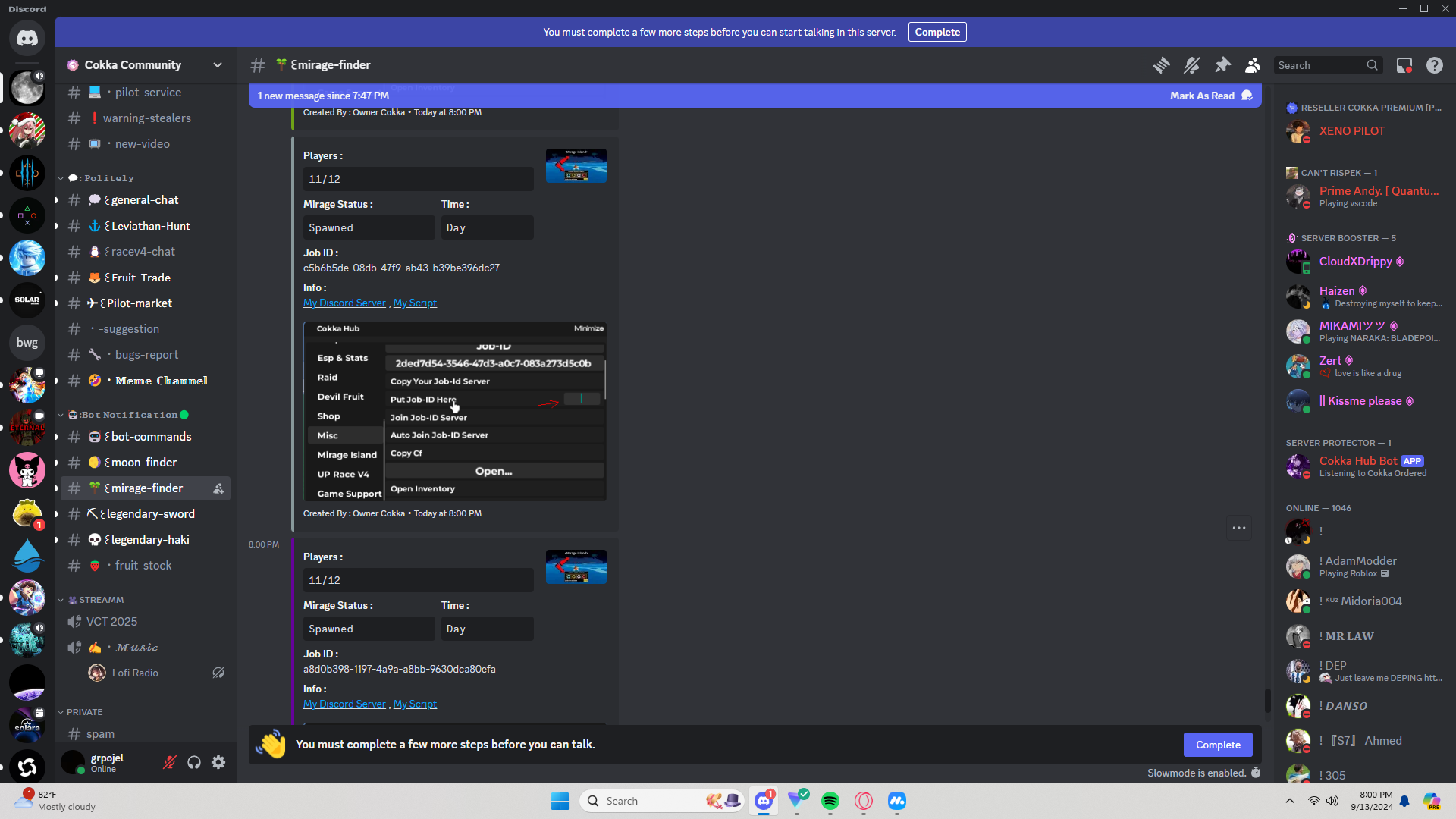Screen dimensions: 1456x819
Task: Select the moon-finder channel
Action: click(146, 463)
